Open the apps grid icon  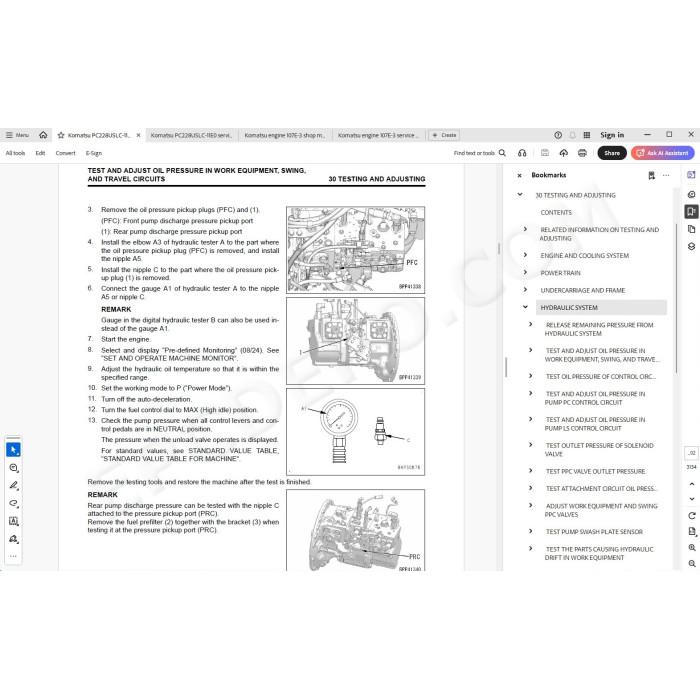tap(587, 135)
